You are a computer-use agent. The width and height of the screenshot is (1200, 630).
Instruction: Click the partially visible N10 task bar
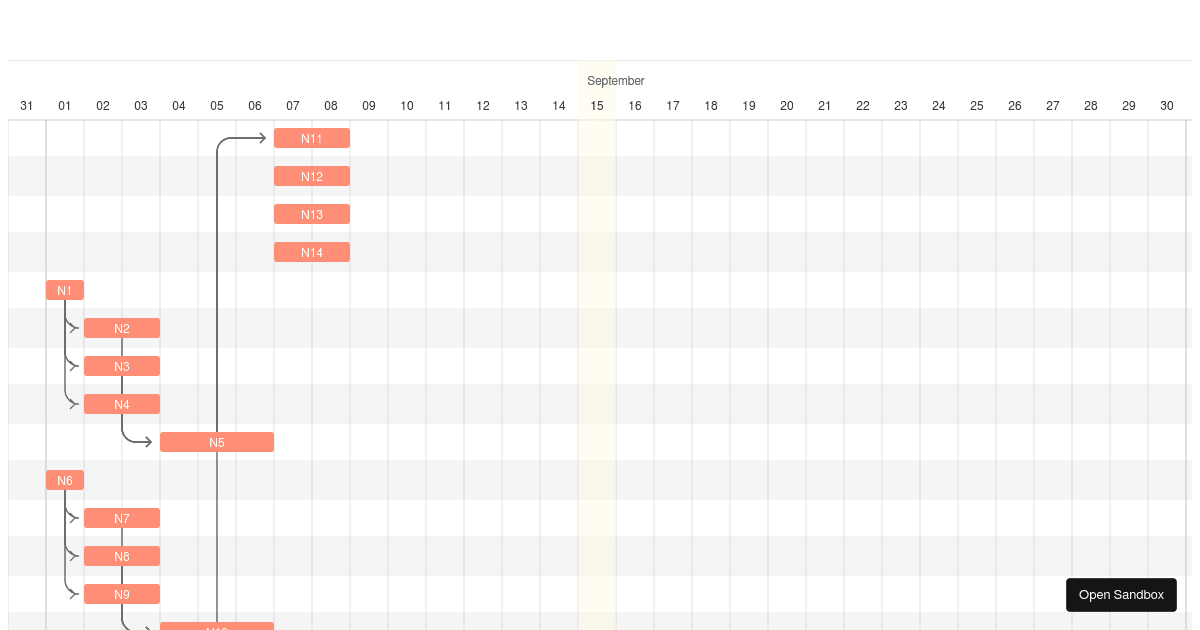pos(217,628)
